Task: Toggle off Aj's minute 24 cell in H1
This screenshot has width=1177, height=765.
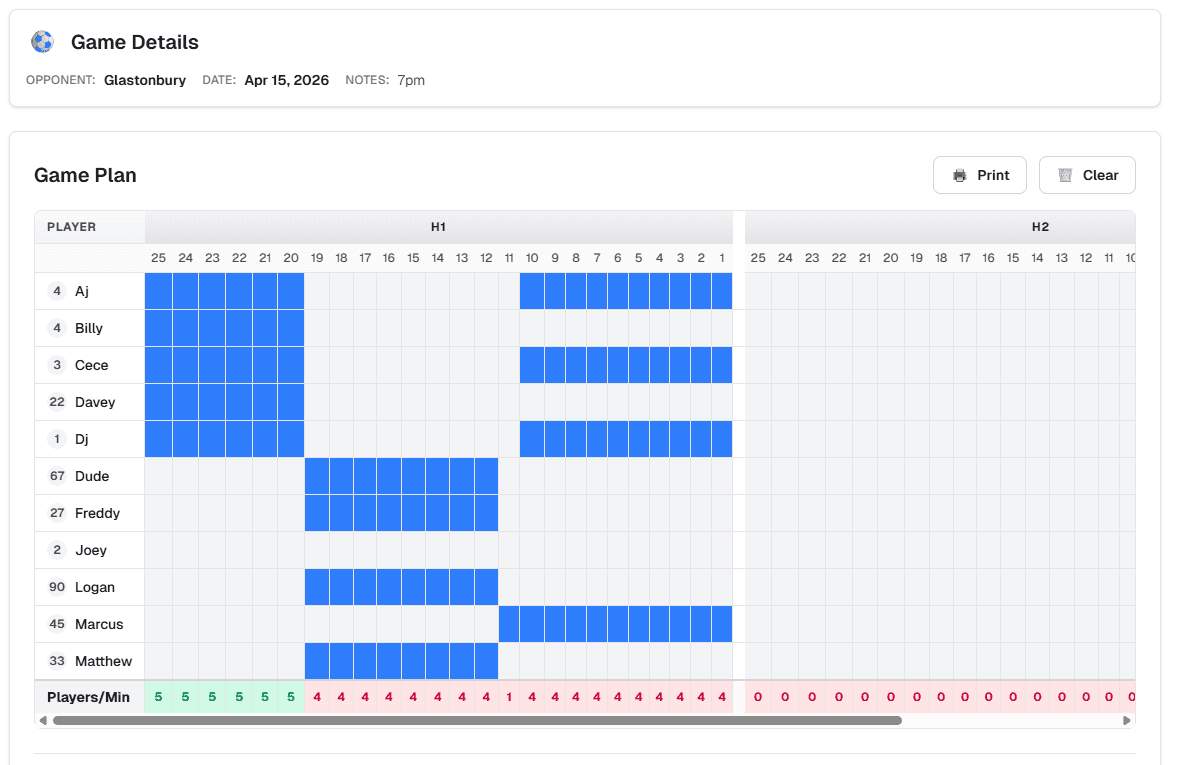Action: click(185, 291)
